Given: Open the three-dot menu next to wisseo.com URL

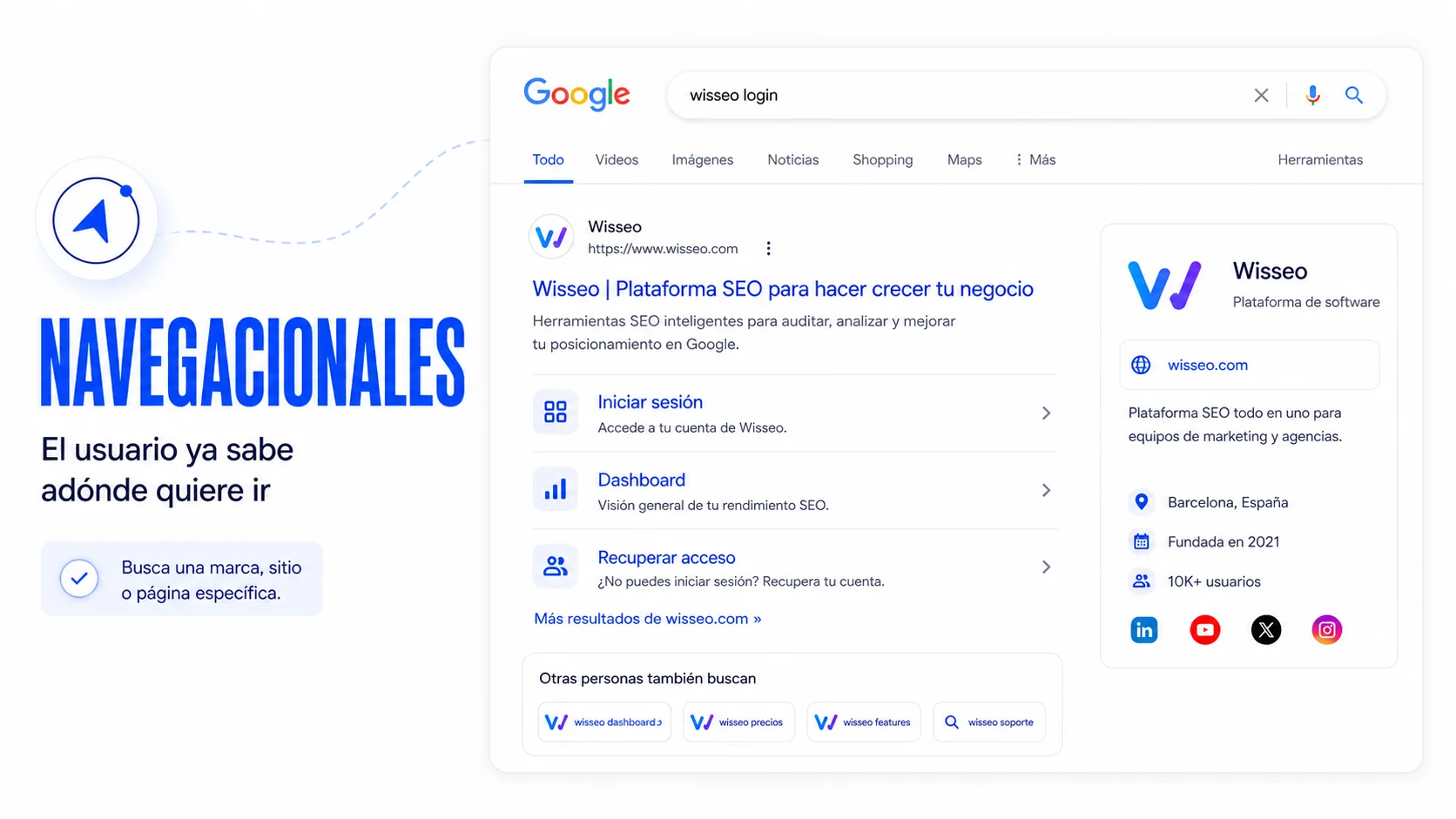Looking at the screenshot, I should pos(768,249).
